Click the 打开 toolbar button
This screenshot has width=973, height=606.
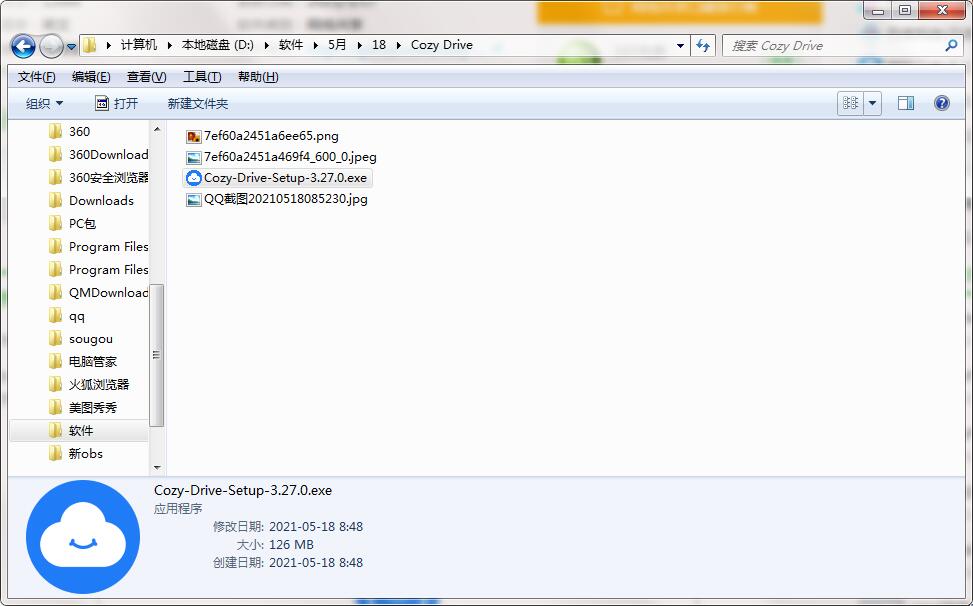click(x=117, y=103)
